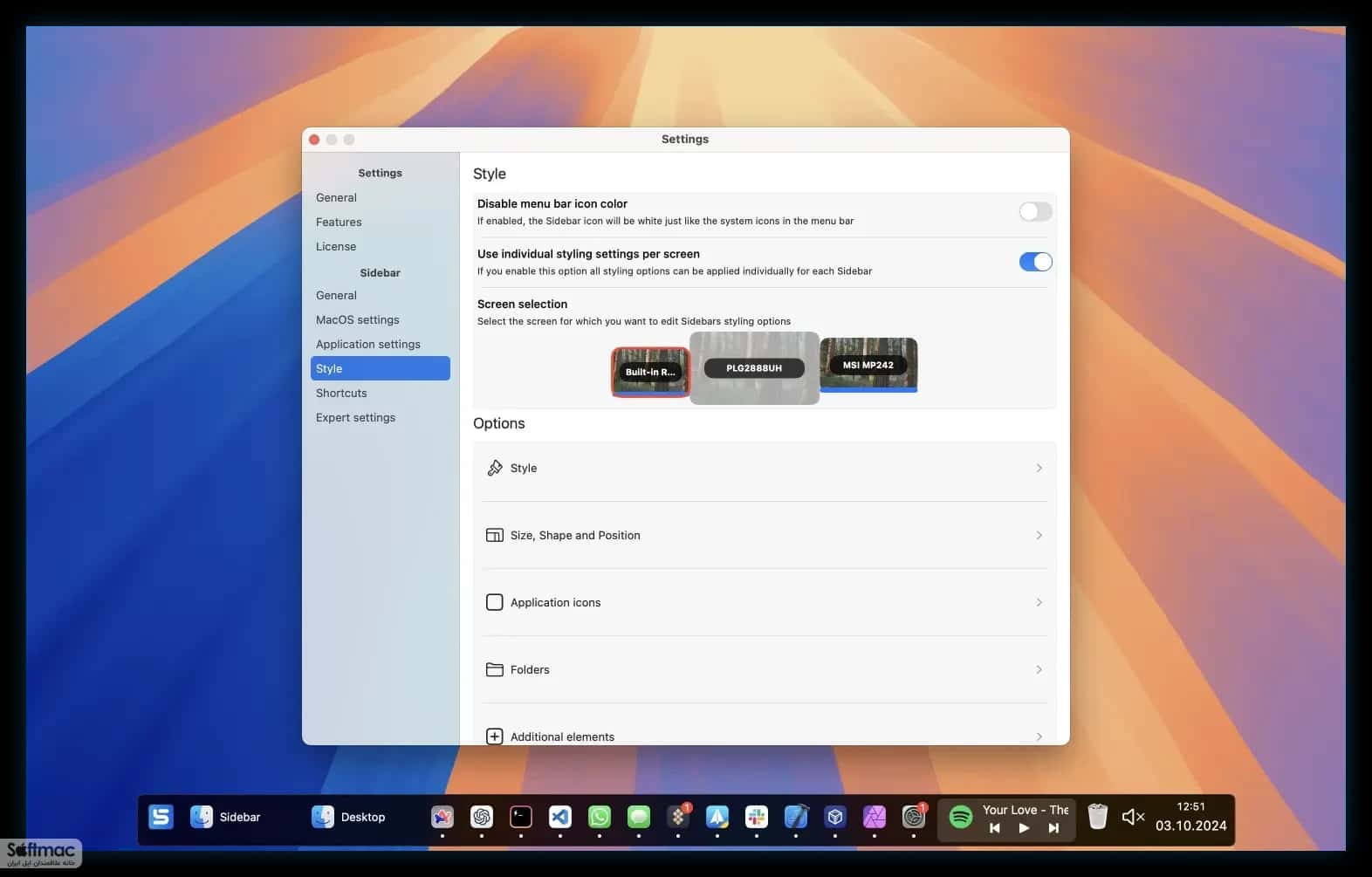1372x877 pixels.
Task: Open License settings page
Action: pyautogui.click(x=381, y=246)
